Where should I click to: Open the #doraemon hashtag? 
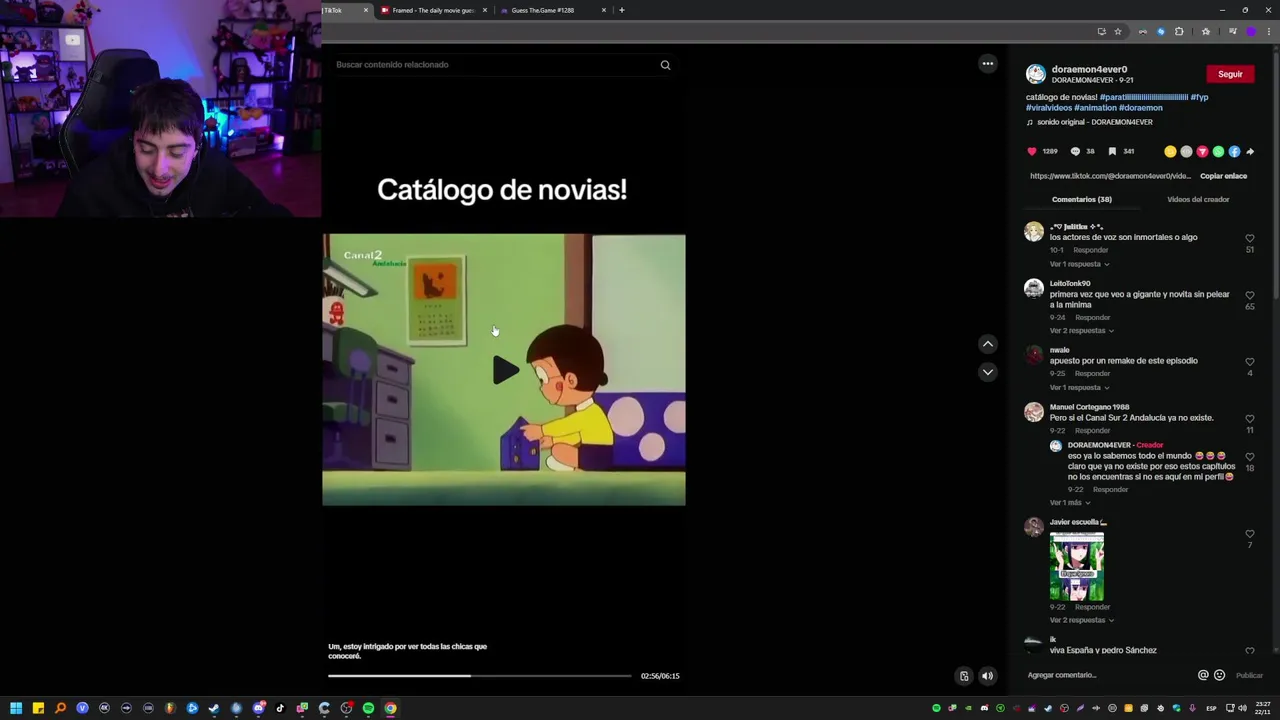click(x=1141, y=108)
